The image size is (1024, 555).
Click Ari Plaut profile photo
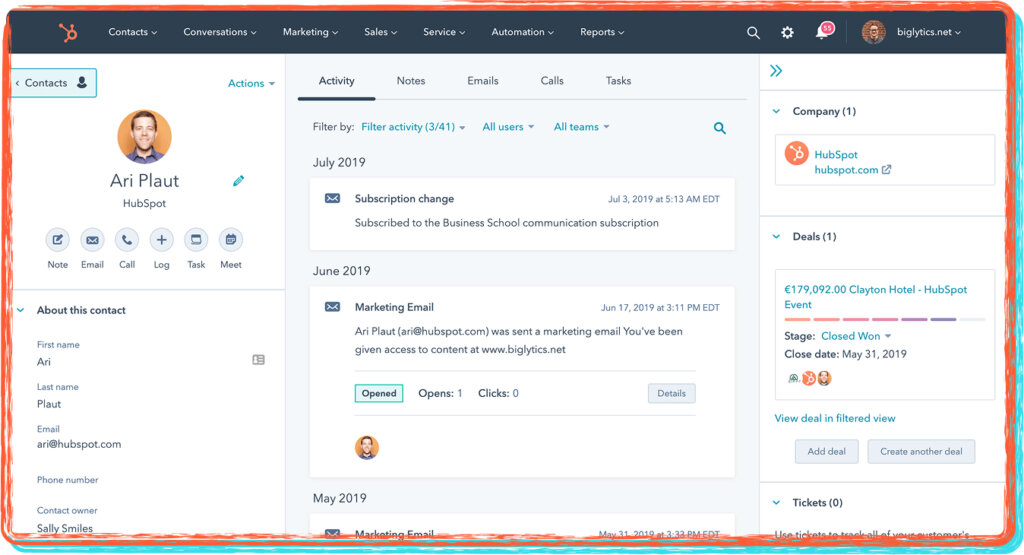(144, 136)
